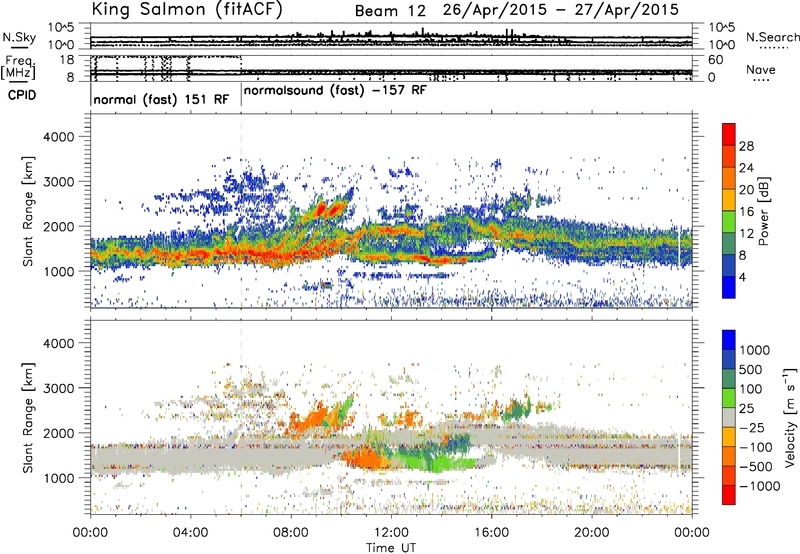Screen dimensions: 800x554
Task: Click the 04:00 time axis tick label
Action: [190, 533]
